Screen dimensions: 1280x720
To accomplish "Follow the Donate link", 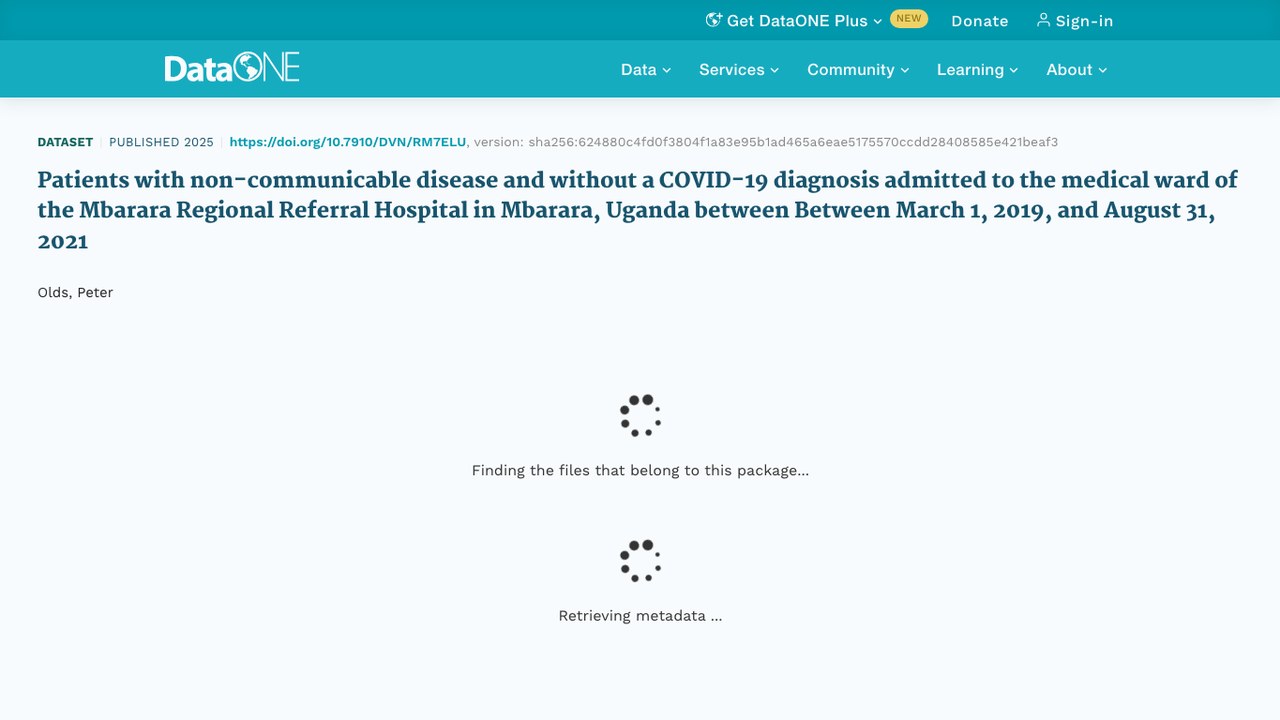I will 980,21.
